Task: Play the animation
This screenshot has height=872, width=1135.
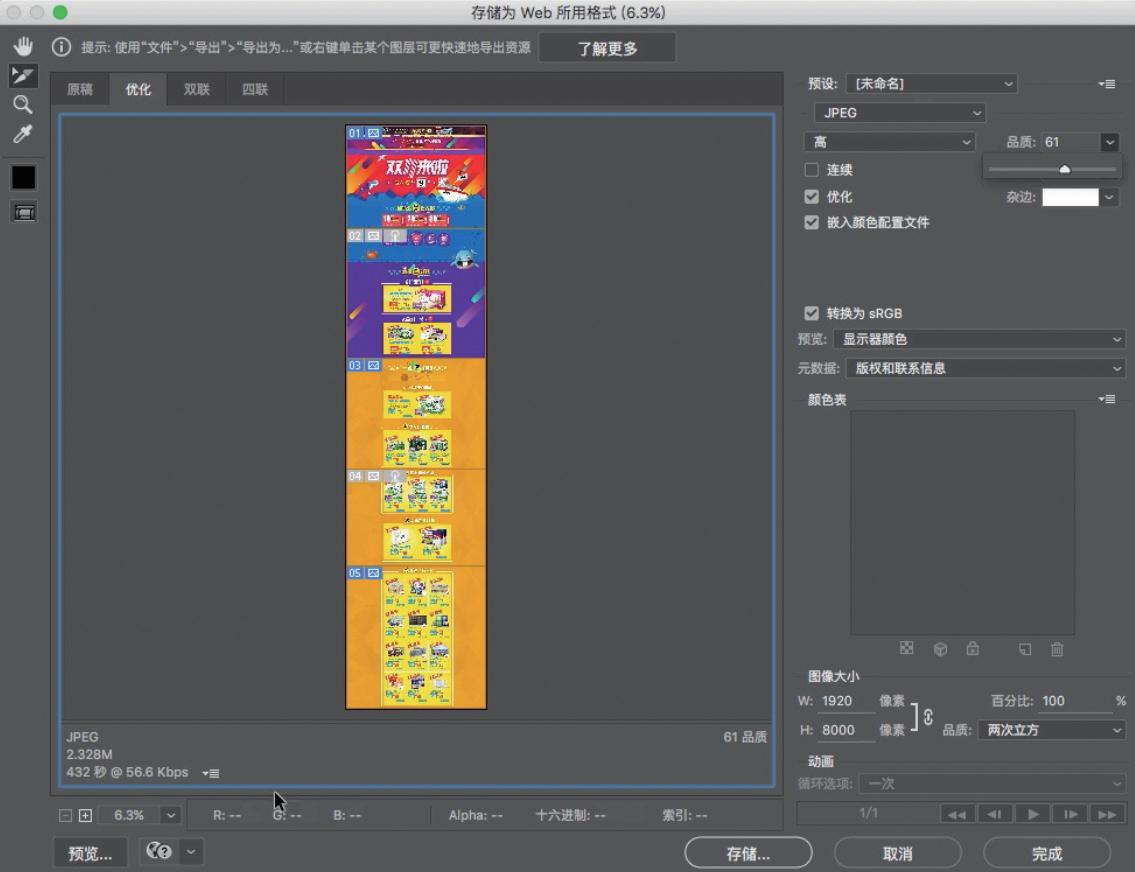Action: (1032, 815)
